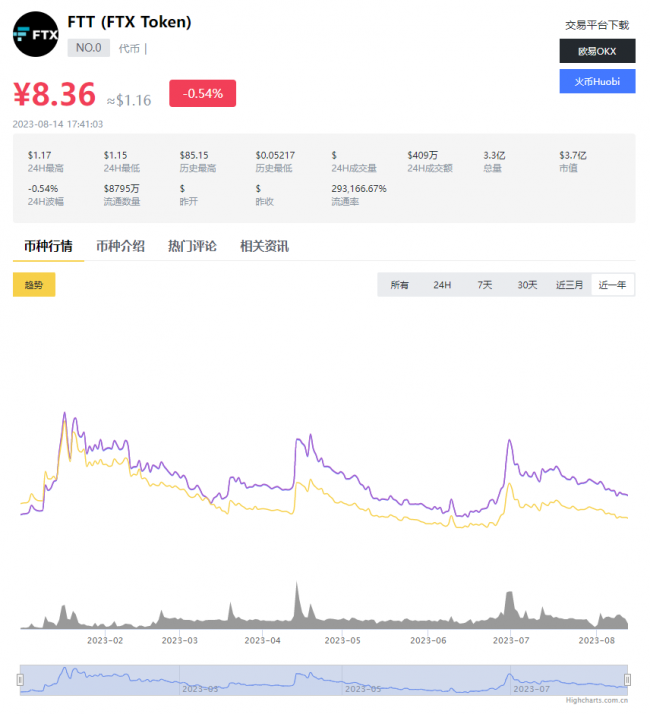Click the $1.15 24H最低 value
Image resolution: width=650 pixels, height=714 pixels.
click(115, 155)
